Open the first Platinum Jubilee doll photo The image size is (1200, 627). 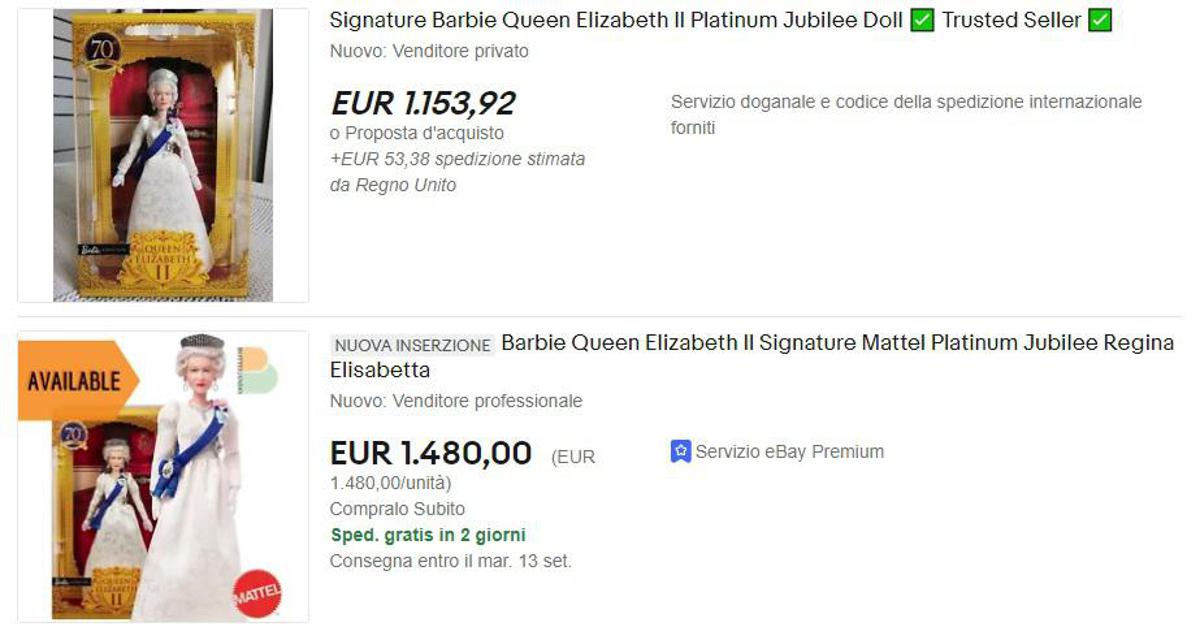[x=163, y=155]
